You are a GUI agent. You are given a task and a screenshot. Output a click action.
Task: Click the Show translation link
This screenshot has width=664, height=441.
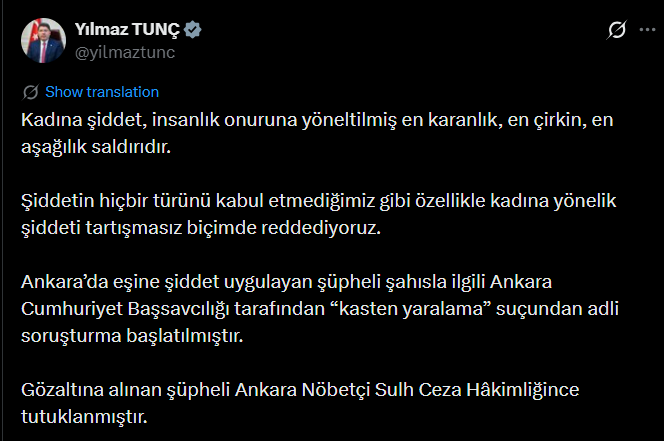[102, 92]
